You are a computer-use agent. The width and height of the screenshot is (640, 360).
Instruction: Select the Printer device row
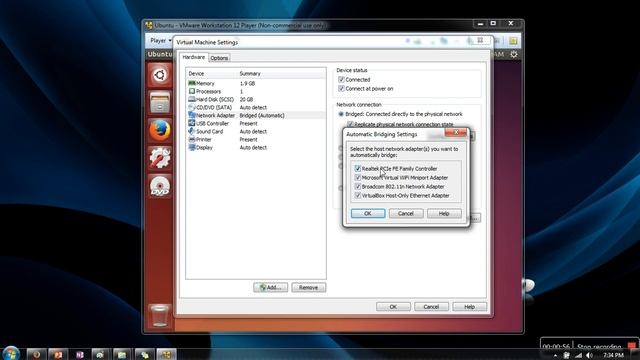tap(256, 140)
